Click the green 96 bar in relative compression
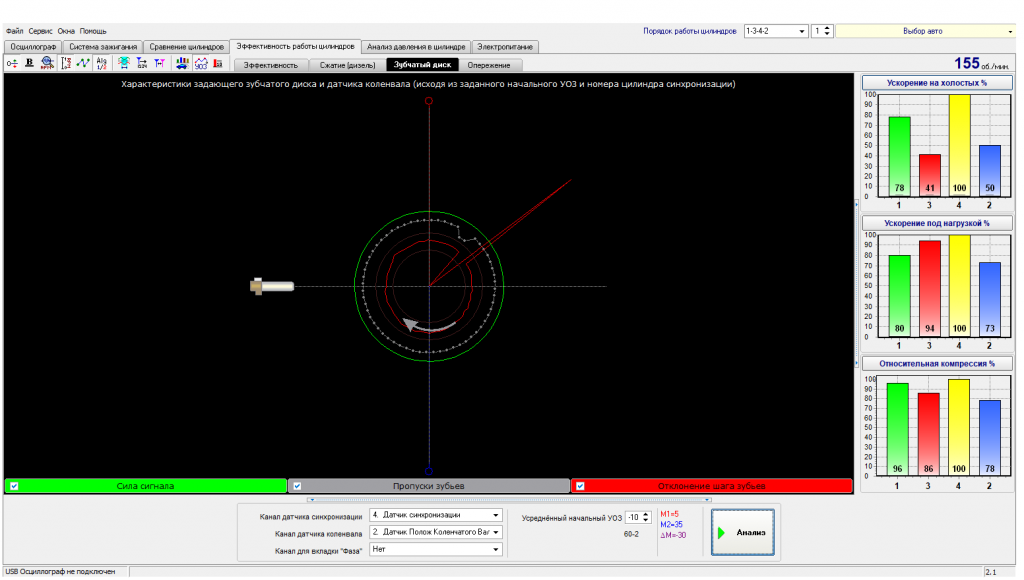Viewport: 1024px width, 580px height. click(897, 428)
